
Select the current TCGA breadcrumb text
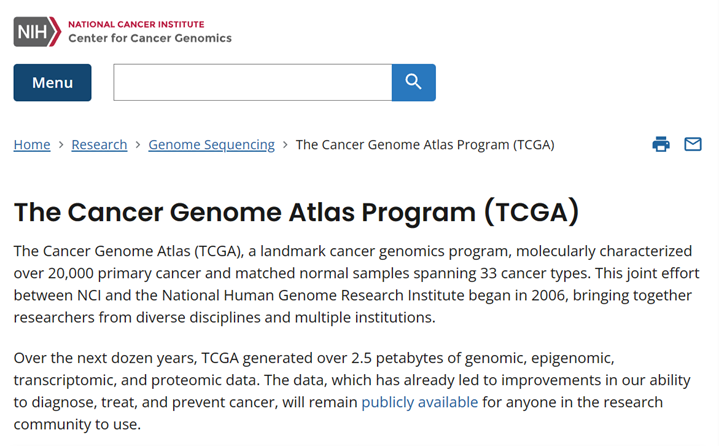click(425, 145)
